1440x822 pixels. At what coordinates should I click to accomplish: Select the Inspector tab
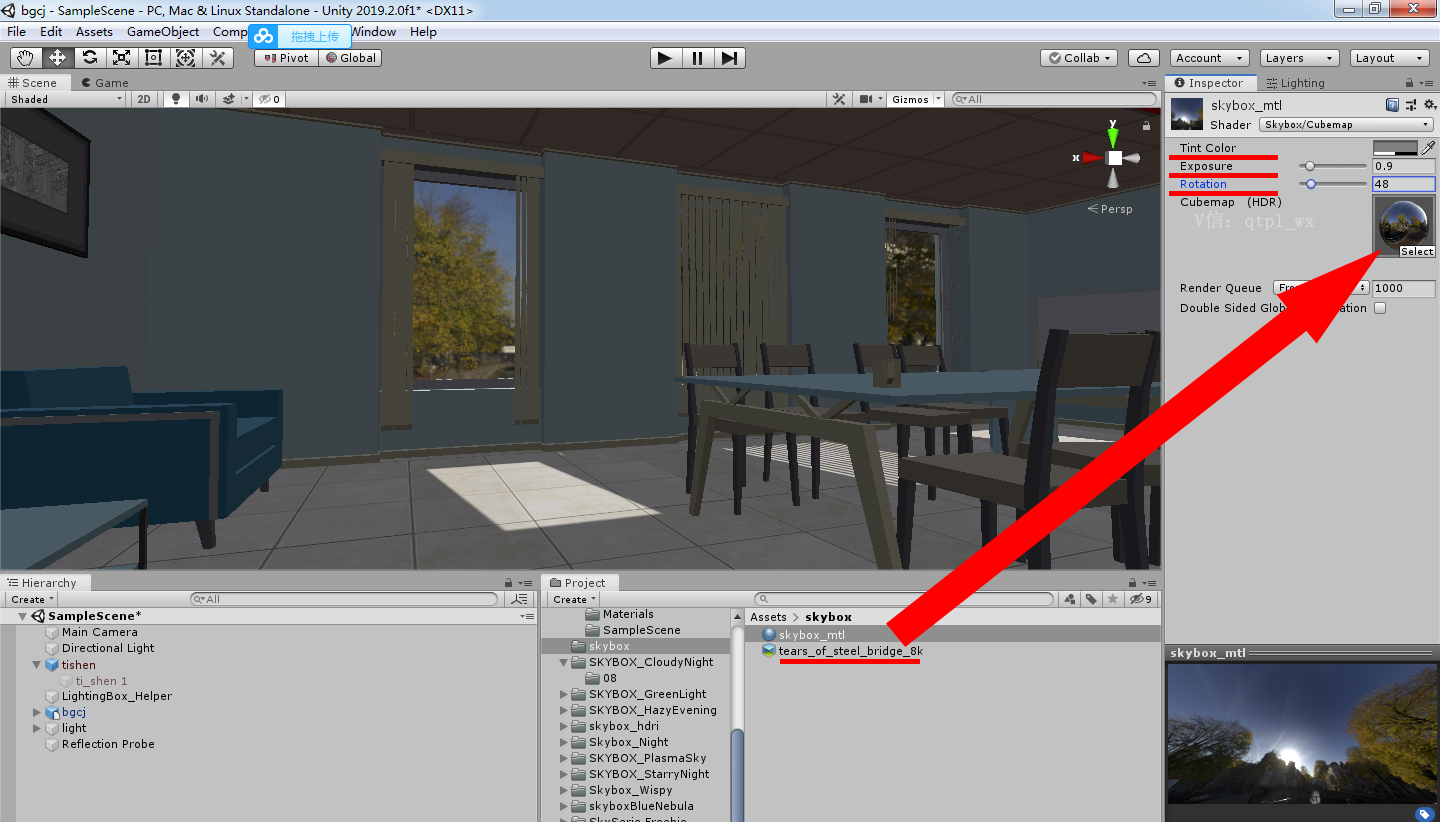(x=1209, y=83)
